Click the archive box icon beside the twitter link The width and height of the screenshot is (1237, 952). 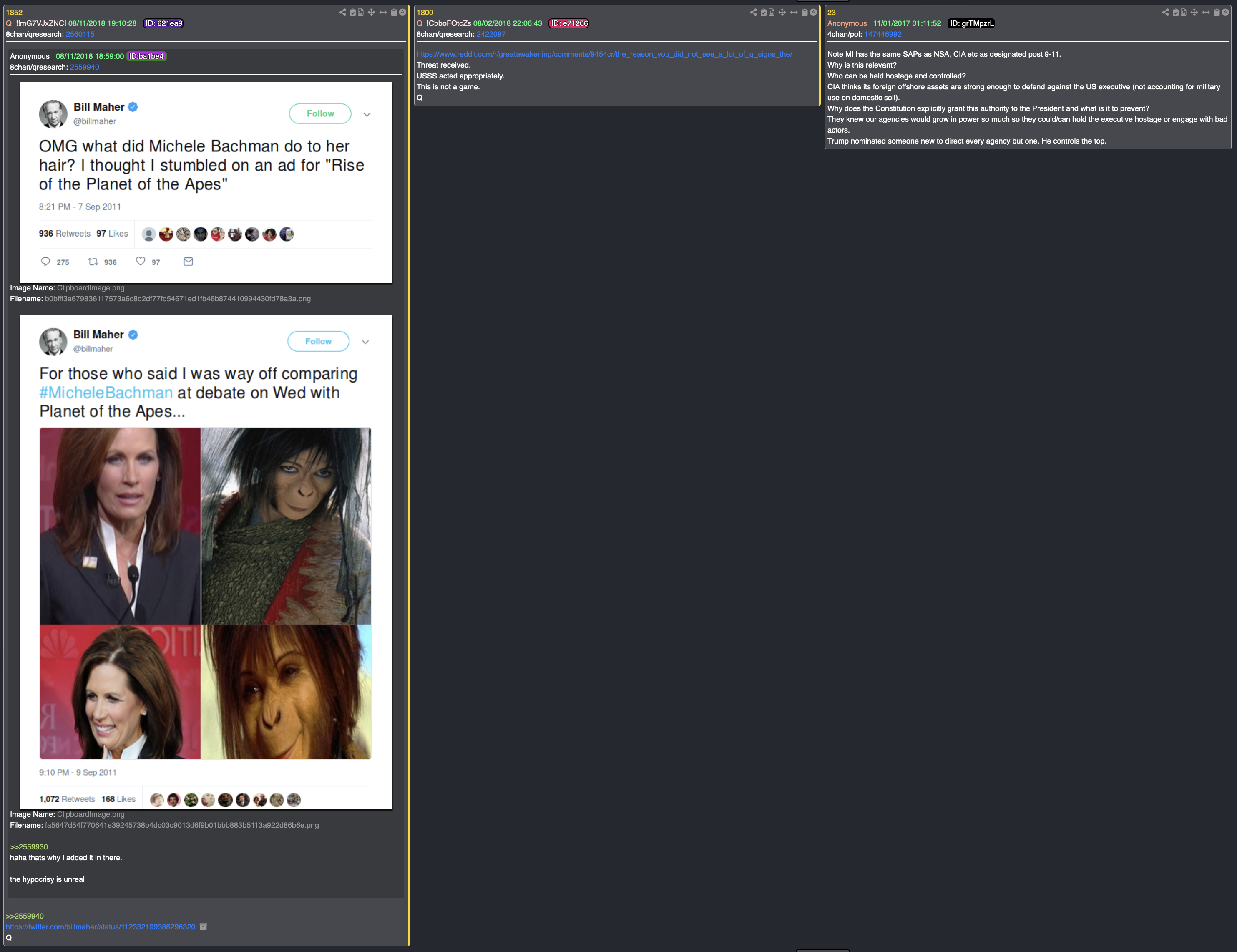click(x=204, y=927)
